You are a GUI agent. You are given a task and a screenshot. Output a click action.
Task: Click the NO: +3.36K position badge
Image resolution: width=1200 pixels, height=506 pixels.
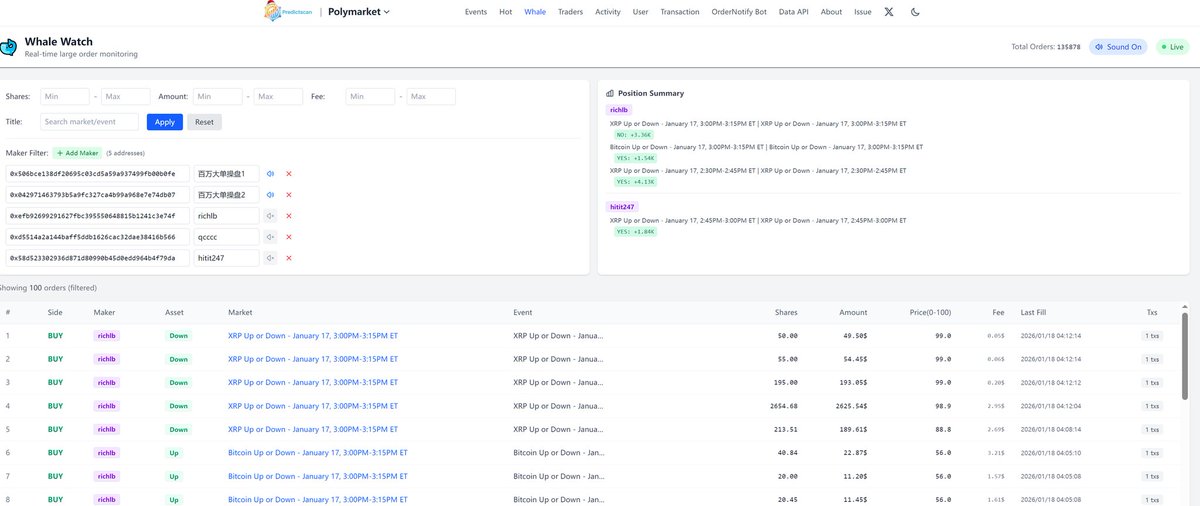point(635,134)
